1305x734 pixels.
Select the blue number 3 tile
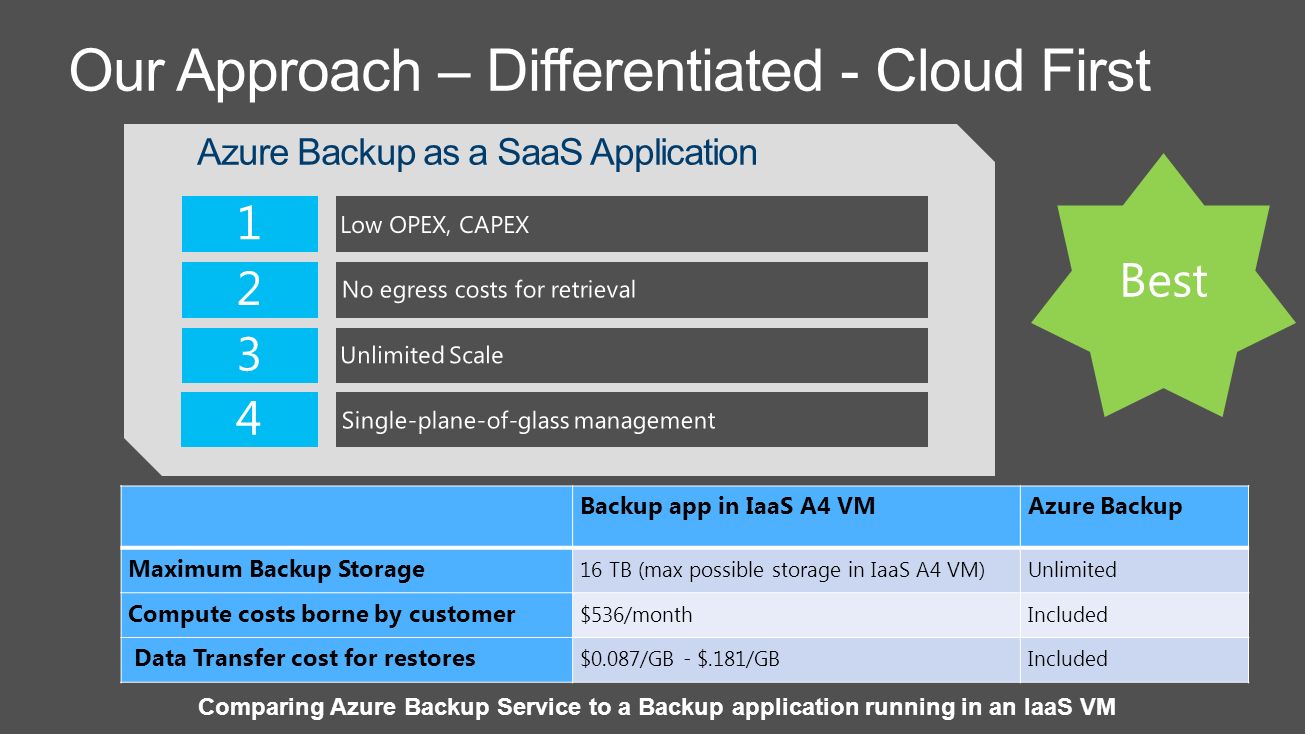point(250,355)
